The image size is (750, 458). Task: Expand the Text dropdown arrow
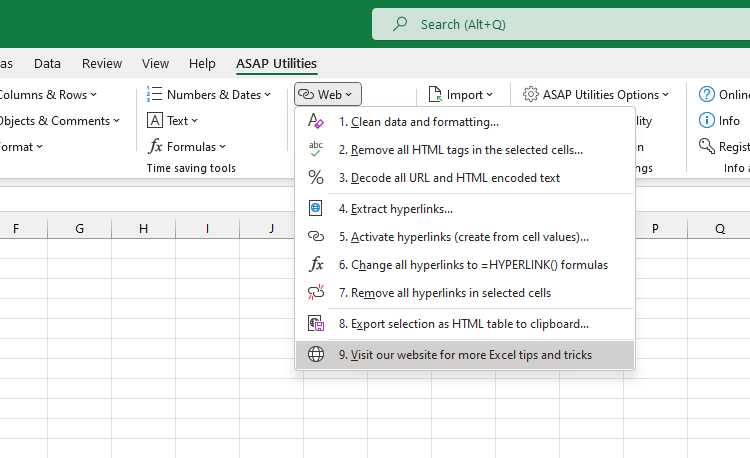pyautogui.click(x=194, y=121)
